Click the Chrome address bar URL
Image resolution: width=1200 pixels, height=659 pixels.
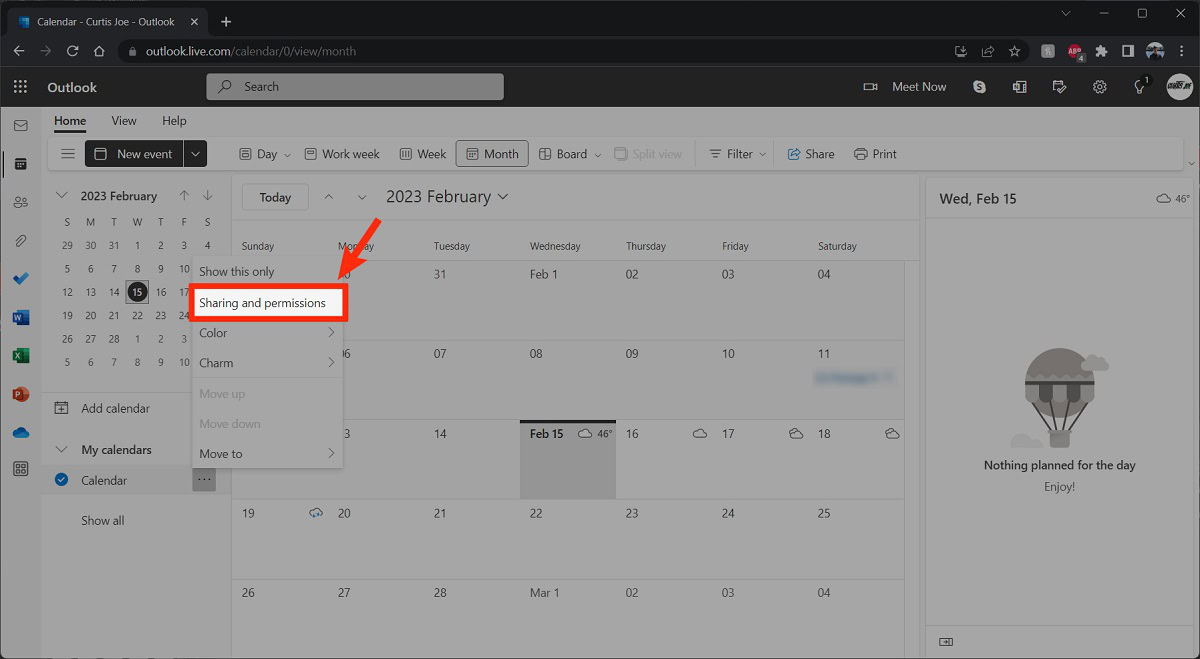pos(250,51)
